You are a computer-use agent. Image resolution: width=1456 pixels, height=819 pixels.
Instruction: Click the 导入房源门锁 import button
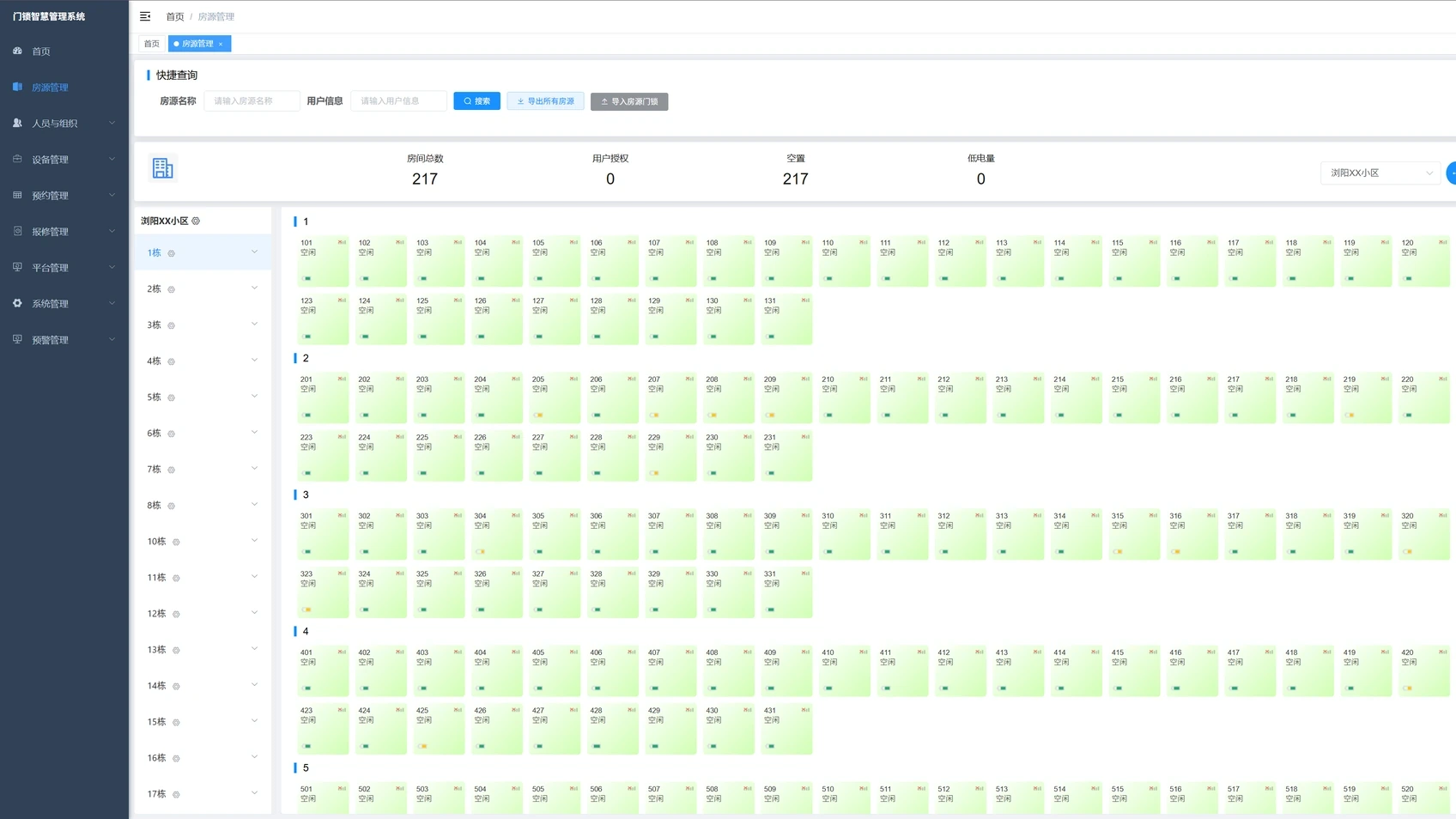click(629, 101)
